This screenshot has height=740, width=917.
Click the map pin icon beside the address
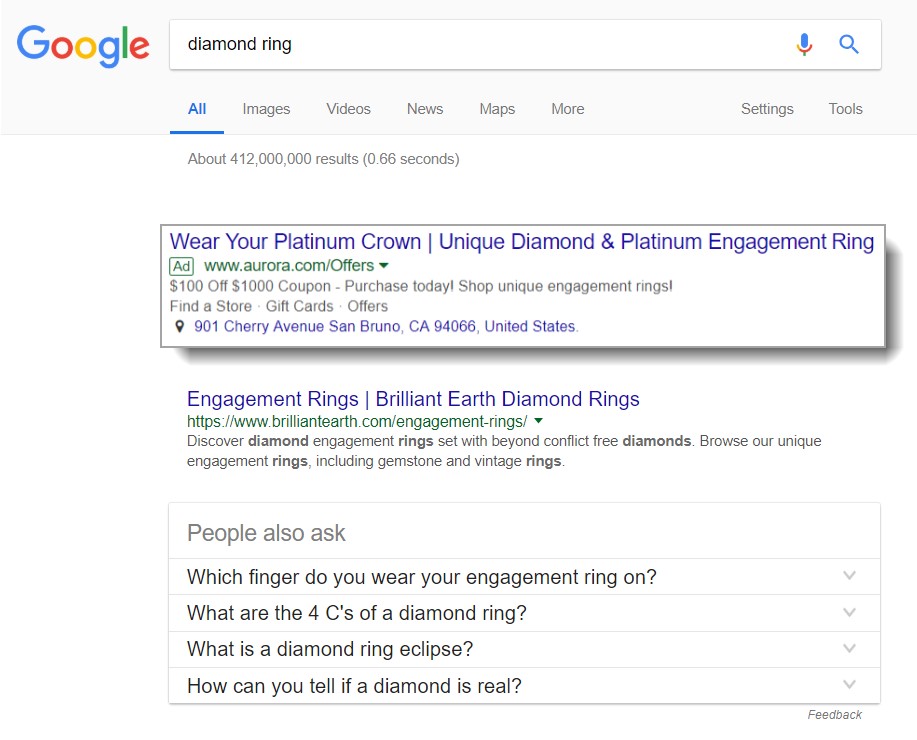tap(179, 327)
